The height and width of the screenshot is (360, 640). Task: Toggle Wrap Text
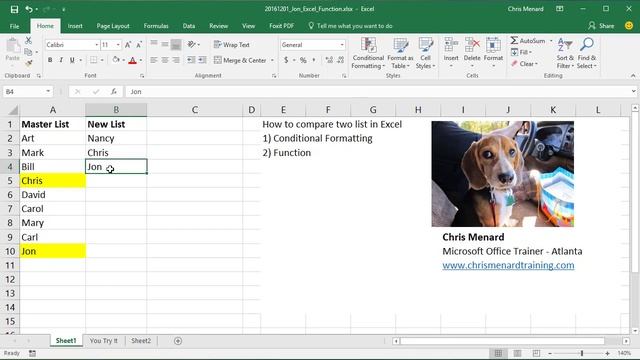[232, 45]
